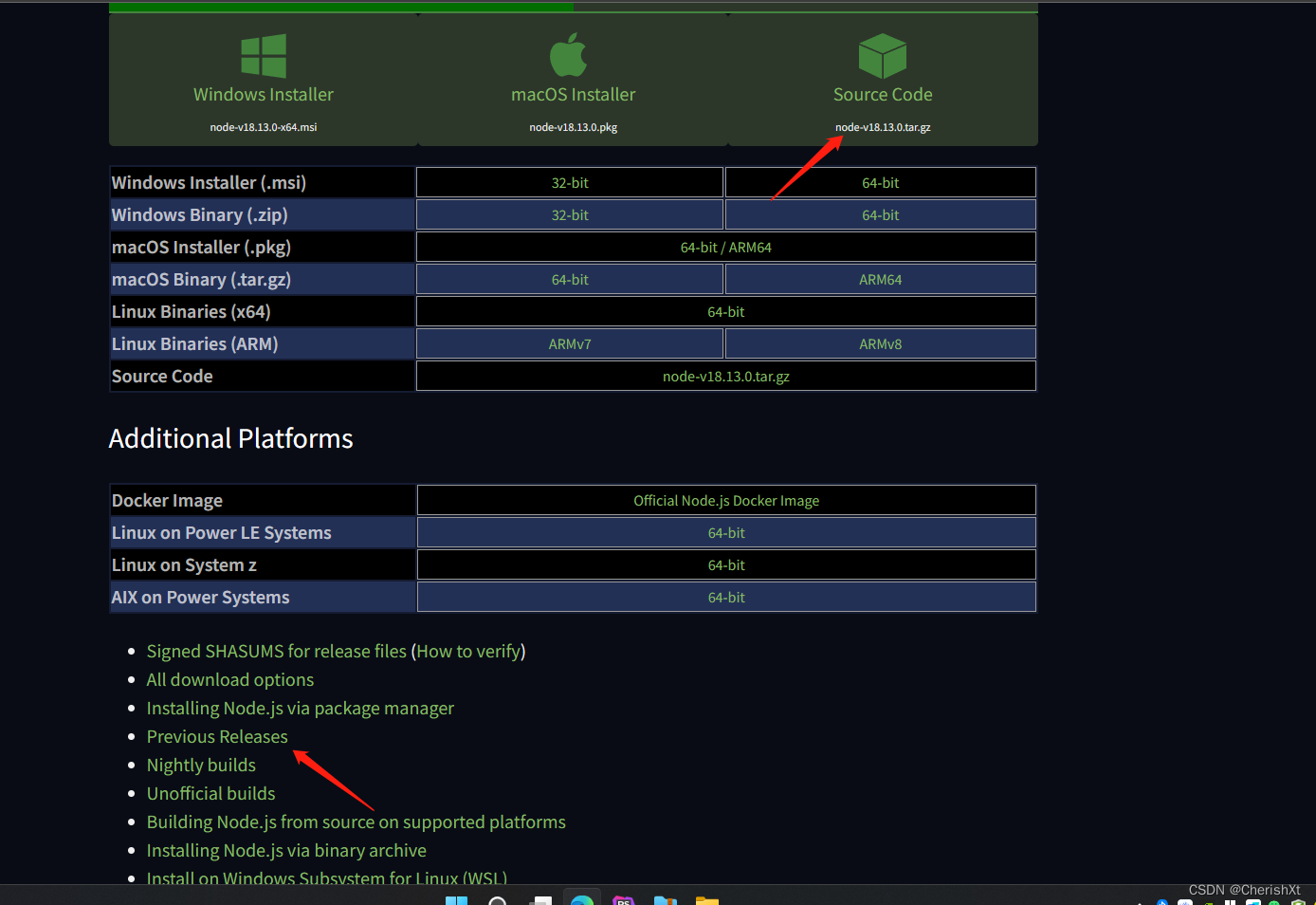Image resolution: width=1316 pixels, height=905 pixels.
Task: Open the Nightly builds link
Action: pos(201,766)
